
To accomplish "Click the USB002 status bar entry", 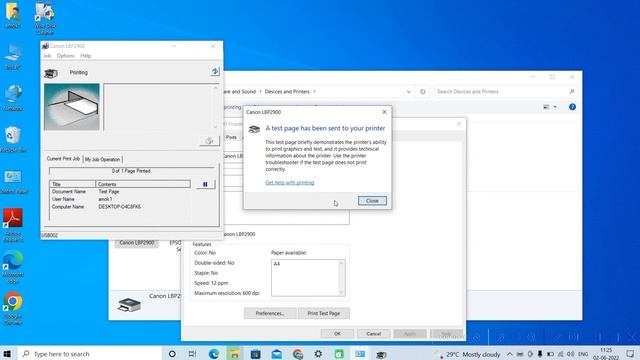I will pyautogui.click(x=50, y=236).
